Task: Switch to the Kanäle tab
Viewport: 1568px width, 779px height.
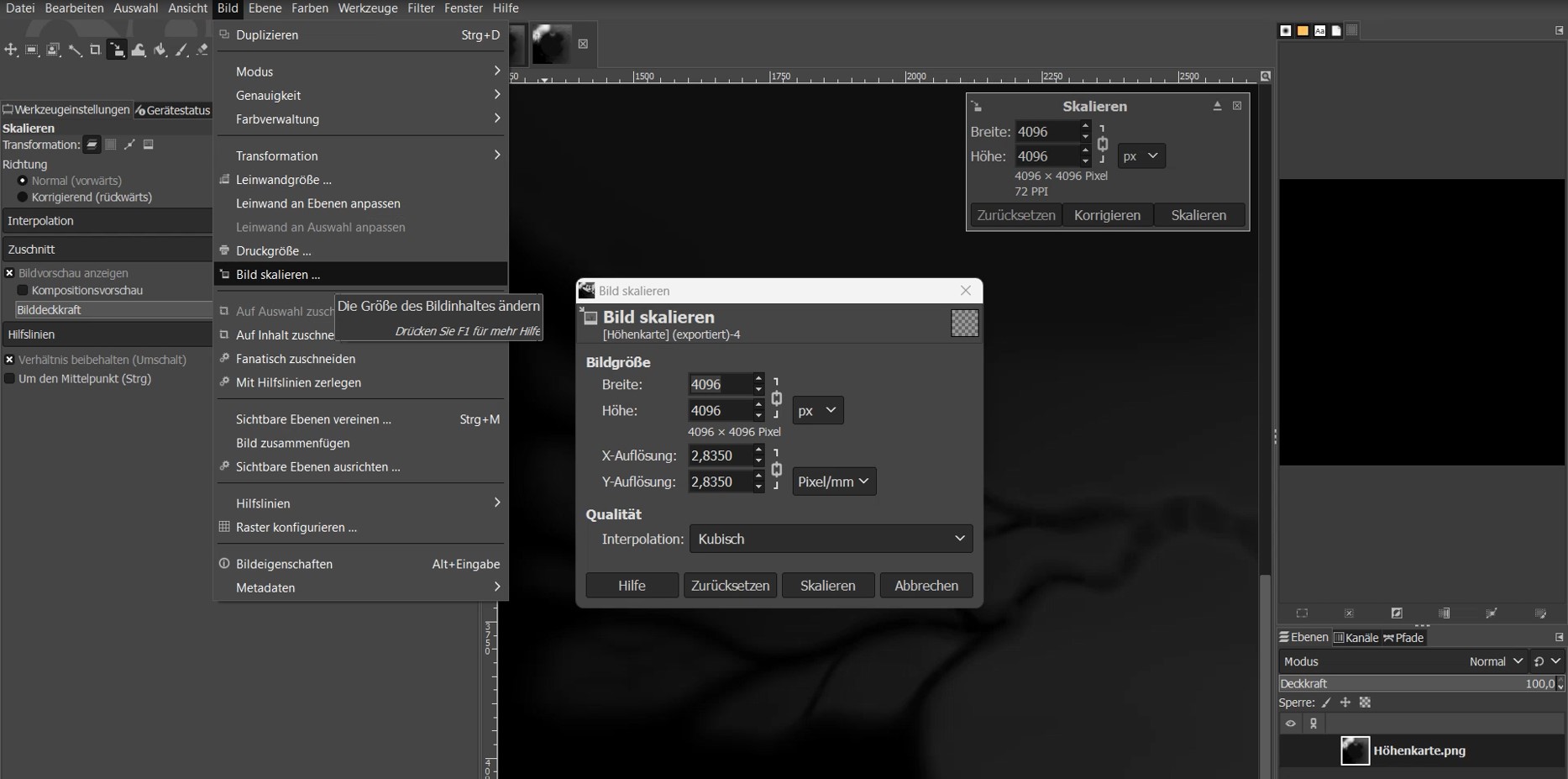Action: tap(1356, 638)
